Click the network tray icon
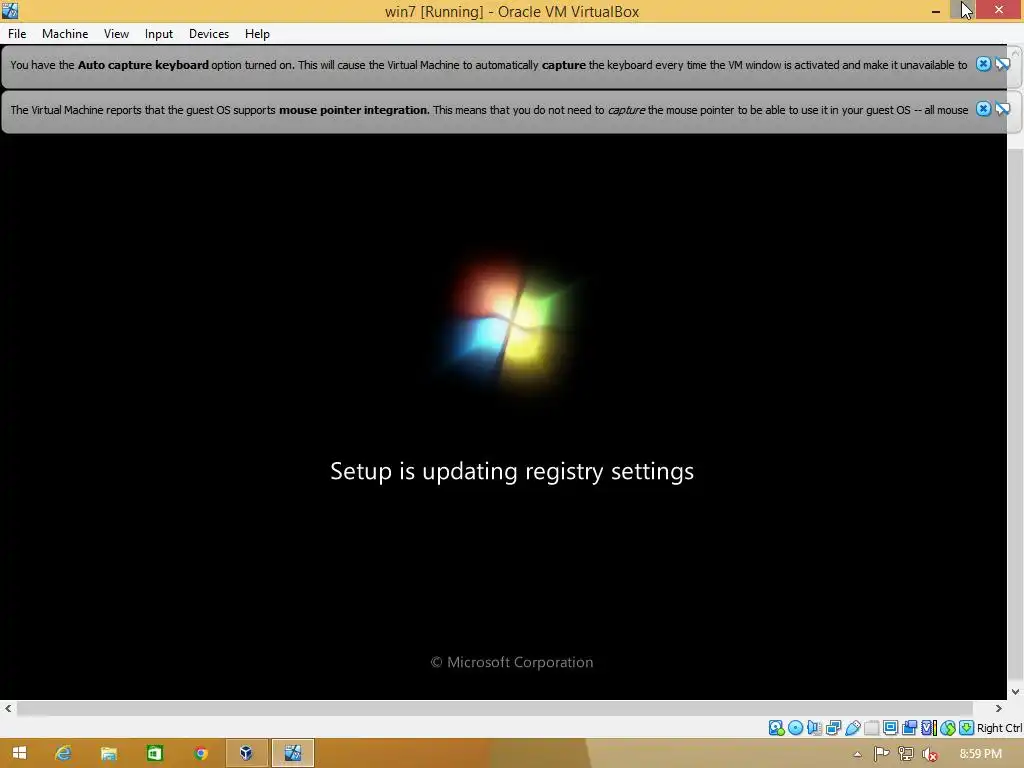Screen dimensions: 1024x768 click(906, 754)
